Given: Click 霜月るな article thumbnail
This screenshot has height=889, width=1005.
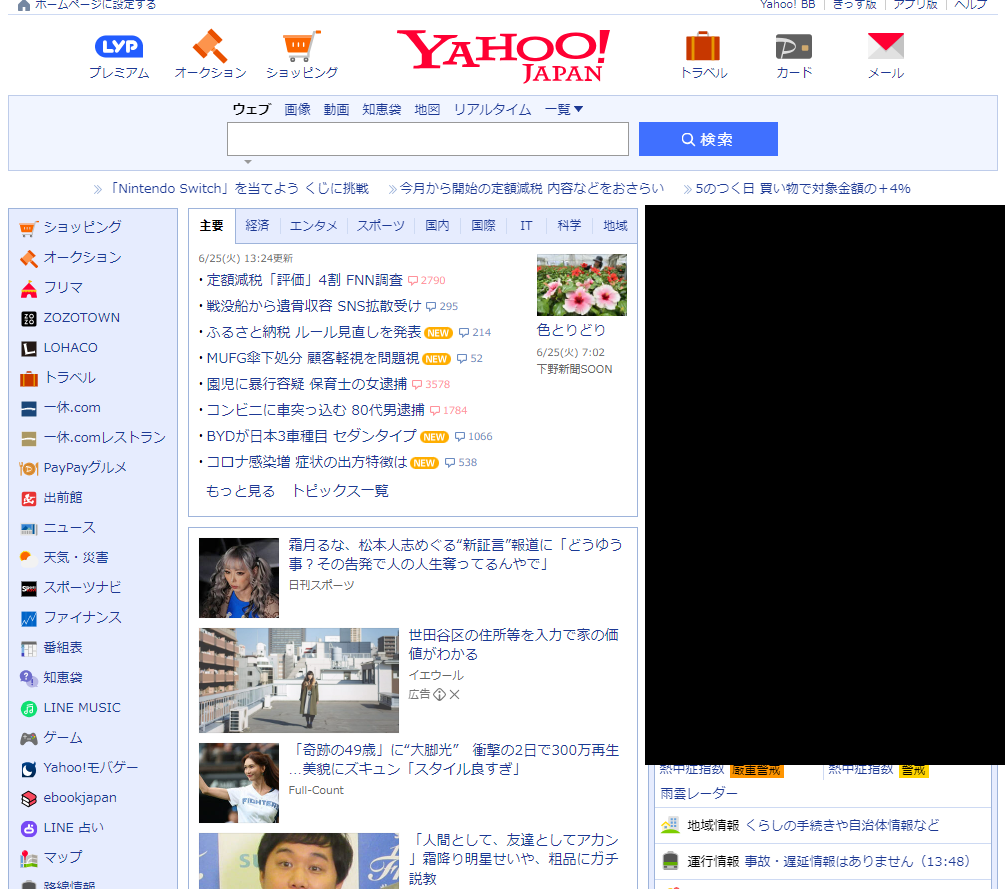Looking at the screenshot, I should (239, 578).
